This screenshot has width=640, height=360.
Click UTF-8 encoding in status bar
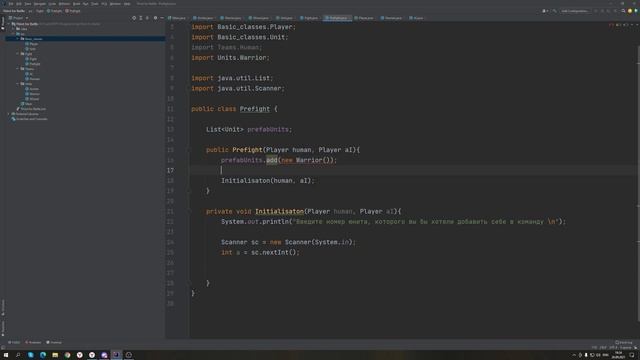tap(613, 348)
